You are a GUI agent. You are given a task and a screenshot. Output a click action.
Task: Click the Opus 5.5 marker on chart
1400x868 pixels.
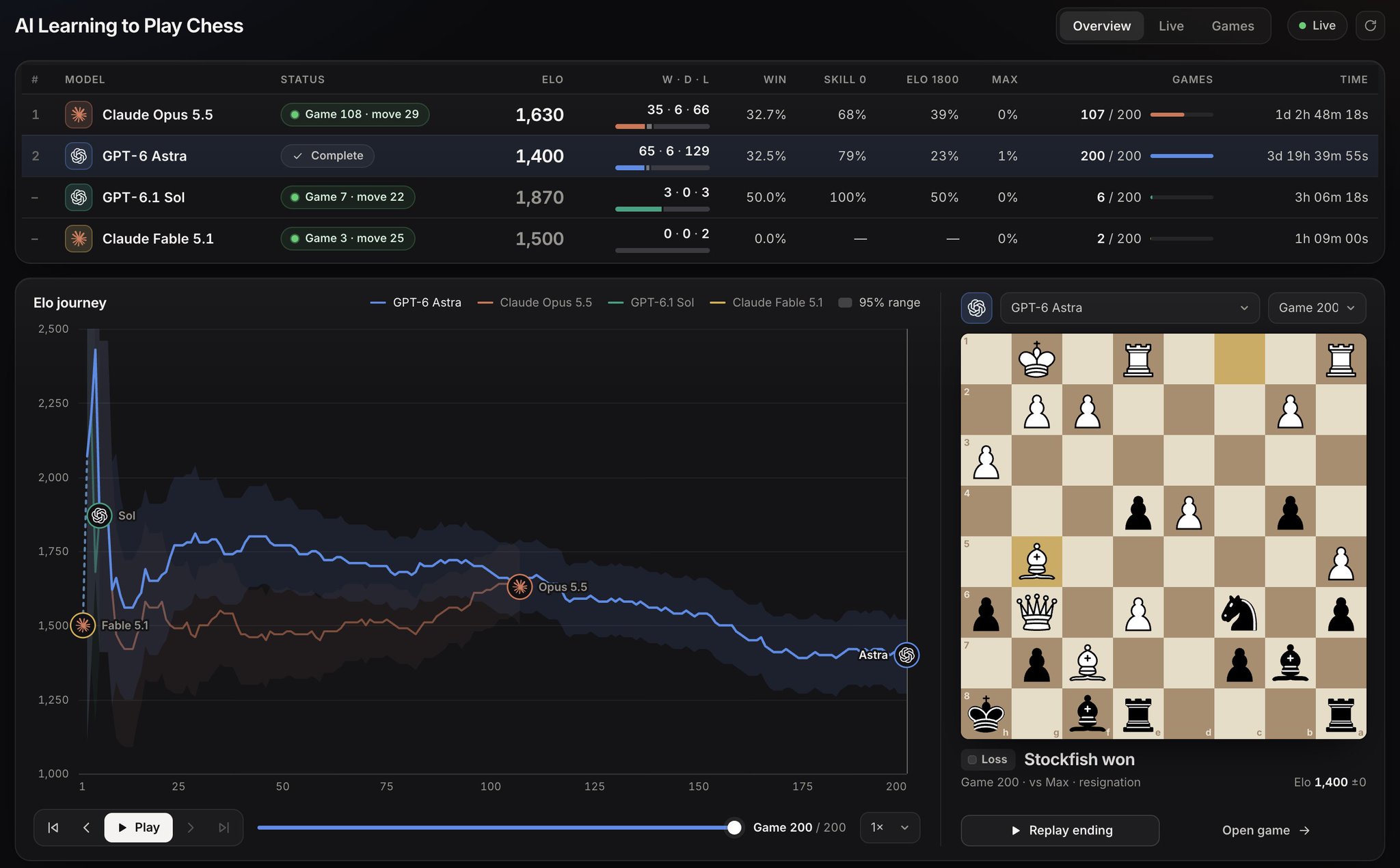click(x=520, y=586)
